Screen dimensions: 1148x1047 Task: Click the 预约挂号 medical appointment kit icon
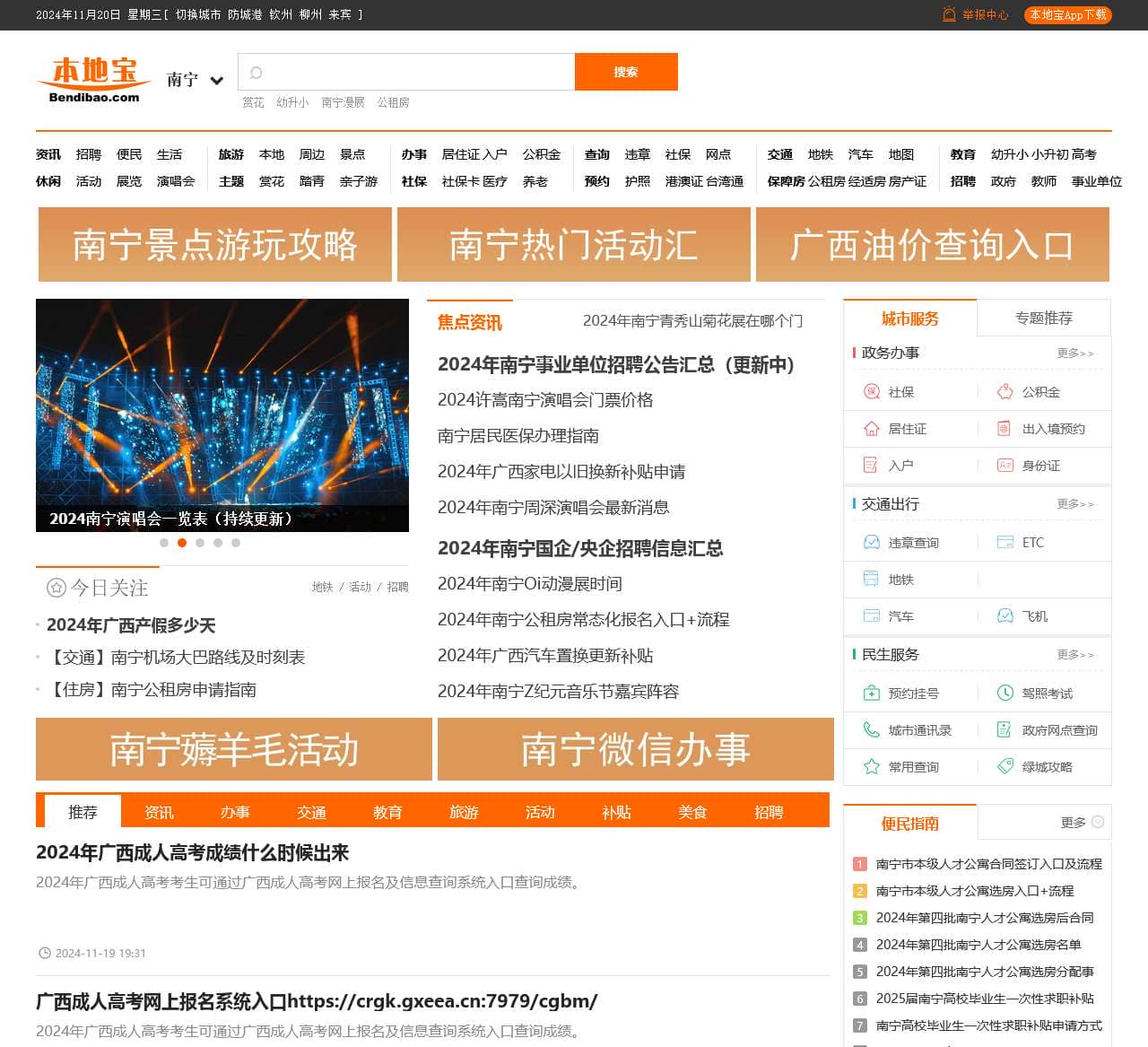(870, 693)
